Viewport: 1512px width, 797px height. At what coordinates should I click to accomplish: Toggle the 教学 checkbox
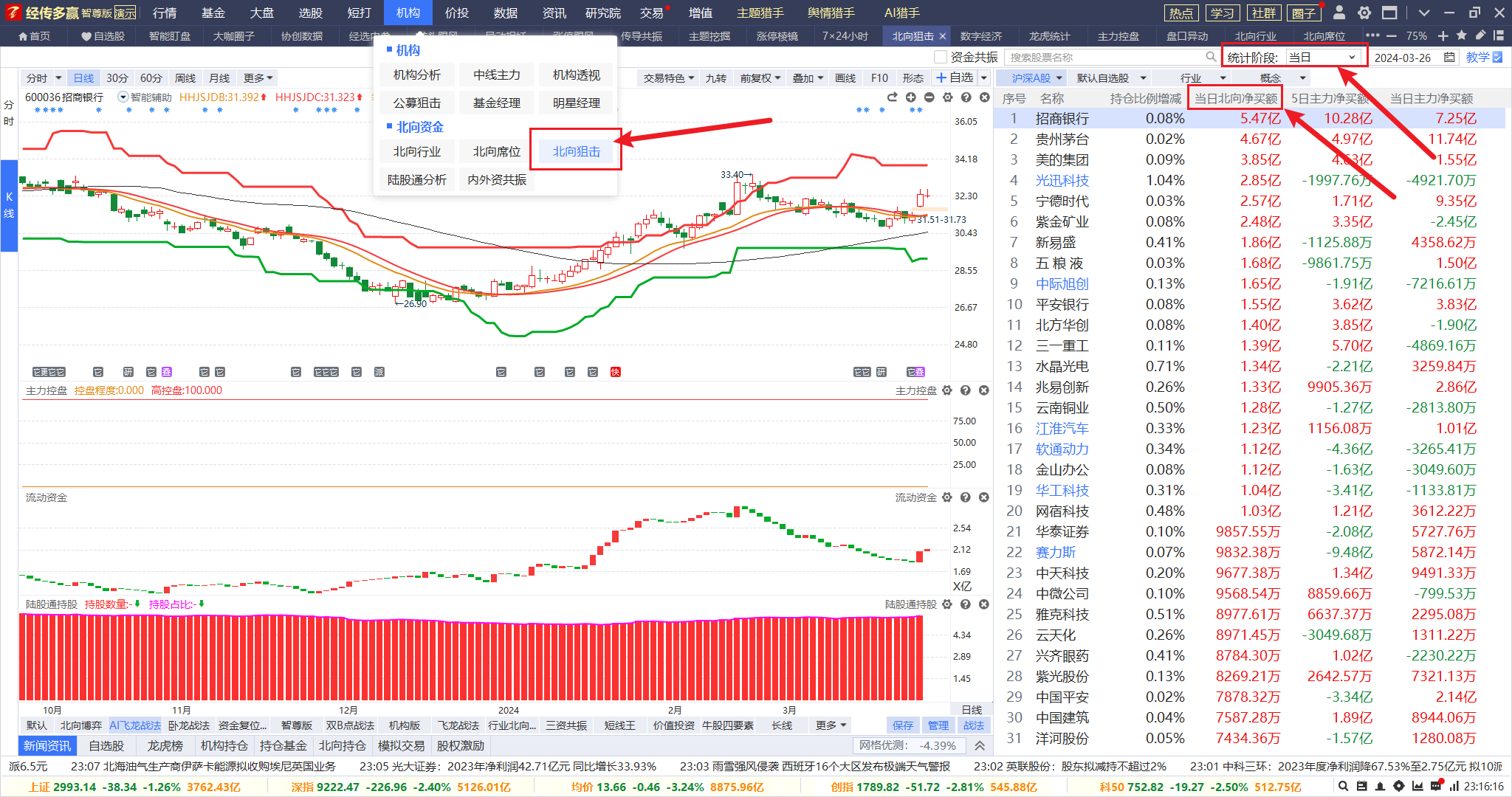point(1497,57)
